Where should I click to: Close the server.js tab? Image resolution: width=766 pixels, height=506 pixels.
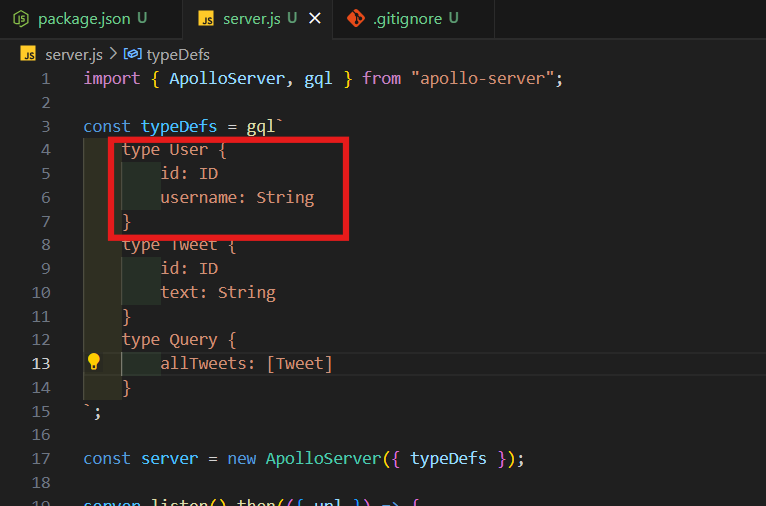coord(315,19)
